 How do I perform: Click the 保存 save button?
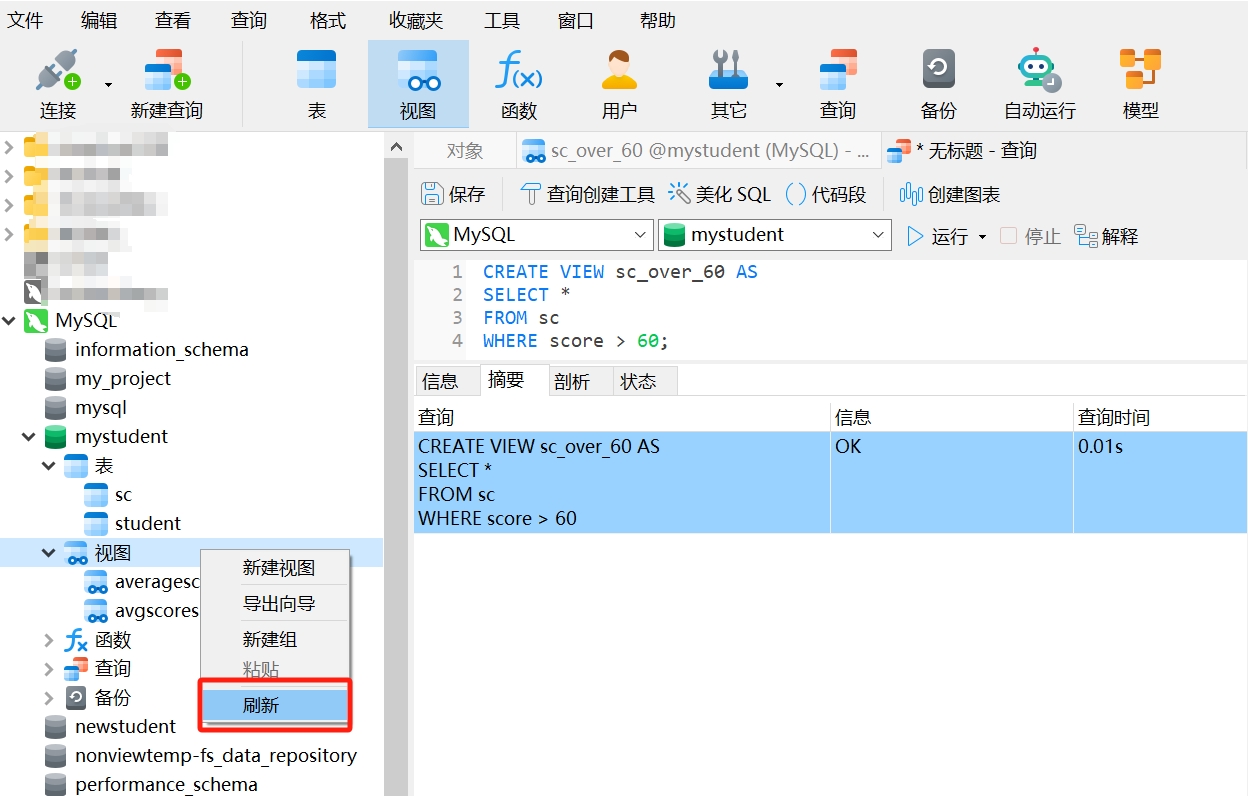[x=454, y=194]
